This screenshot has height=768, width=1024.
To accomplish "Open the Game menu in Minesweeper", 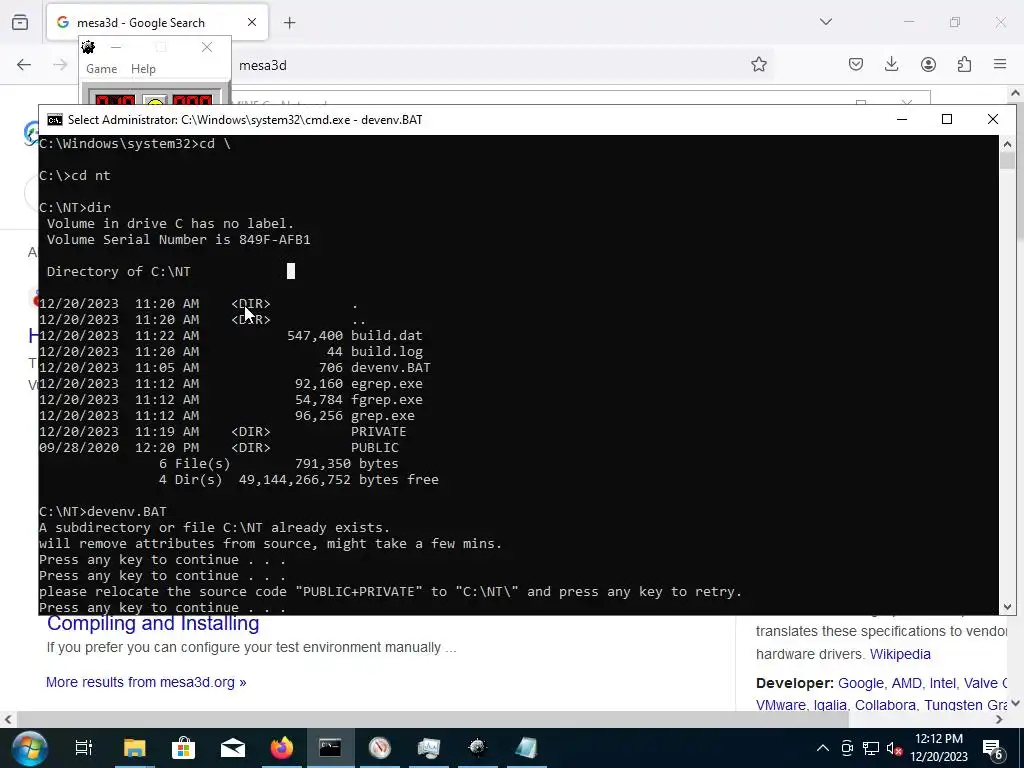I will (101, 69).
